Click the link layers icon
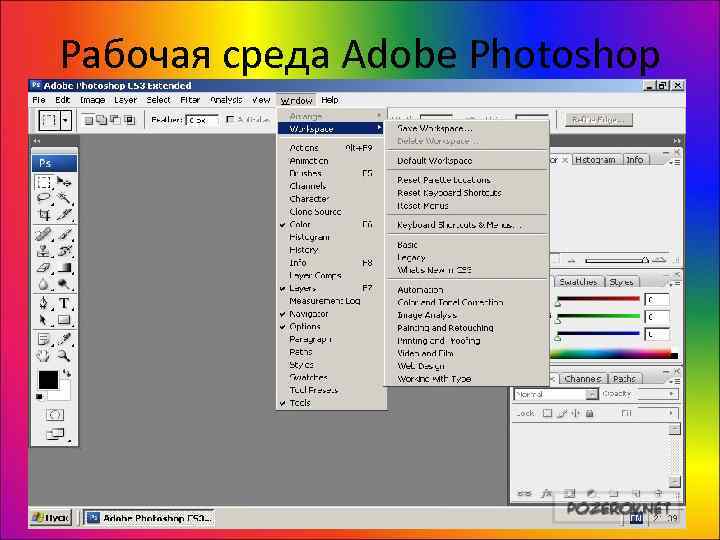 524,494
